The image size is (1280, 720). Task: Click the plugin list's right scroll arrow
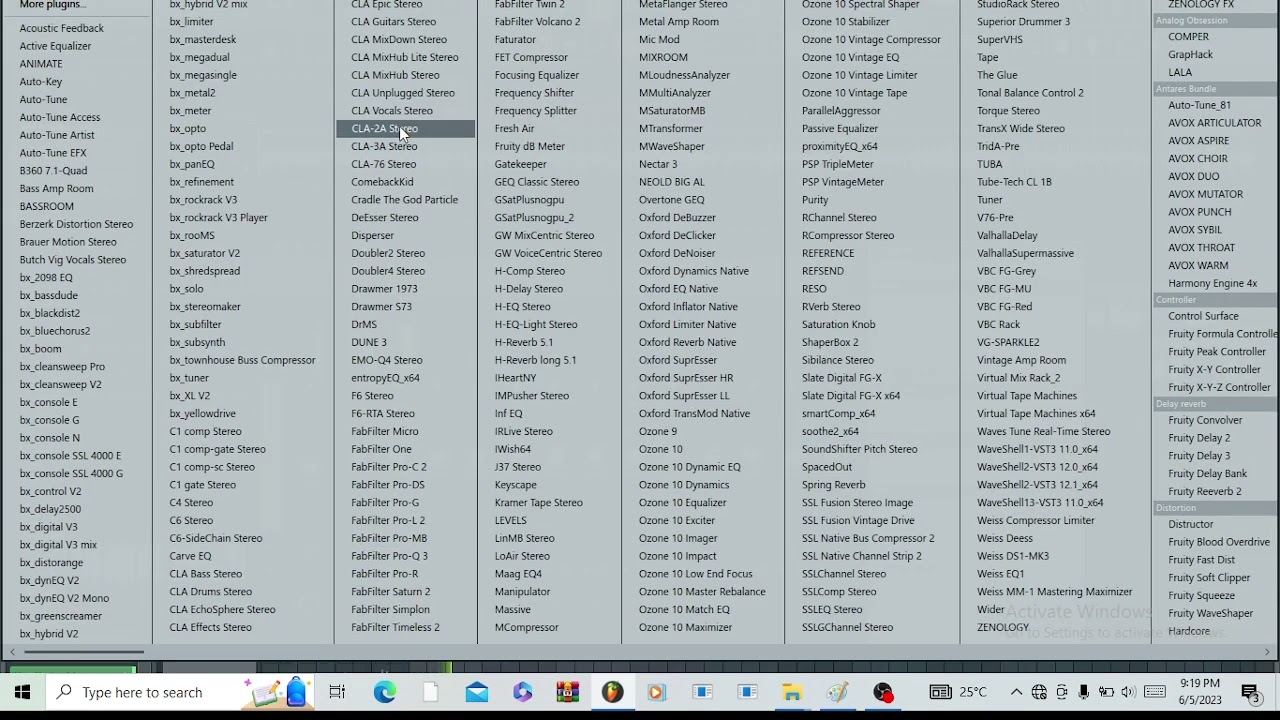[x=1267, y=652]
